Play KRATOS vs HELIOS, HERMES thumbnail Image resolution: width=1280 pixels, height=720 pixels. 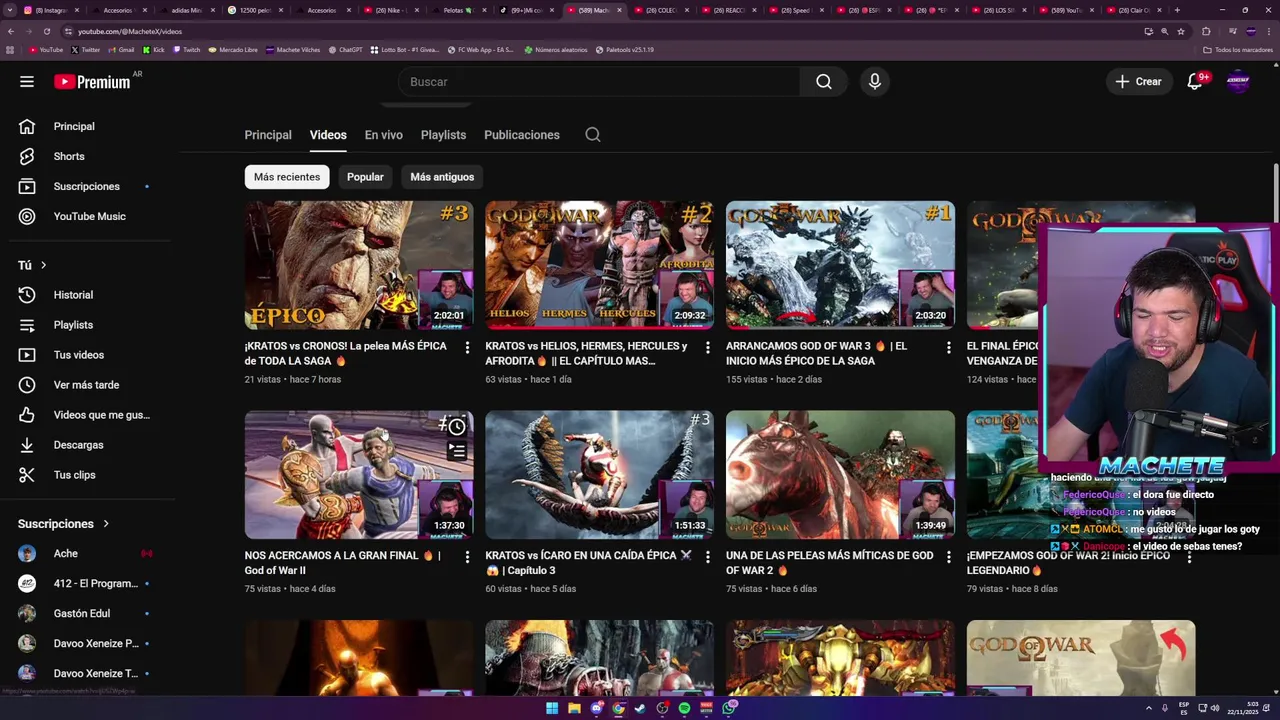[600, 265]
